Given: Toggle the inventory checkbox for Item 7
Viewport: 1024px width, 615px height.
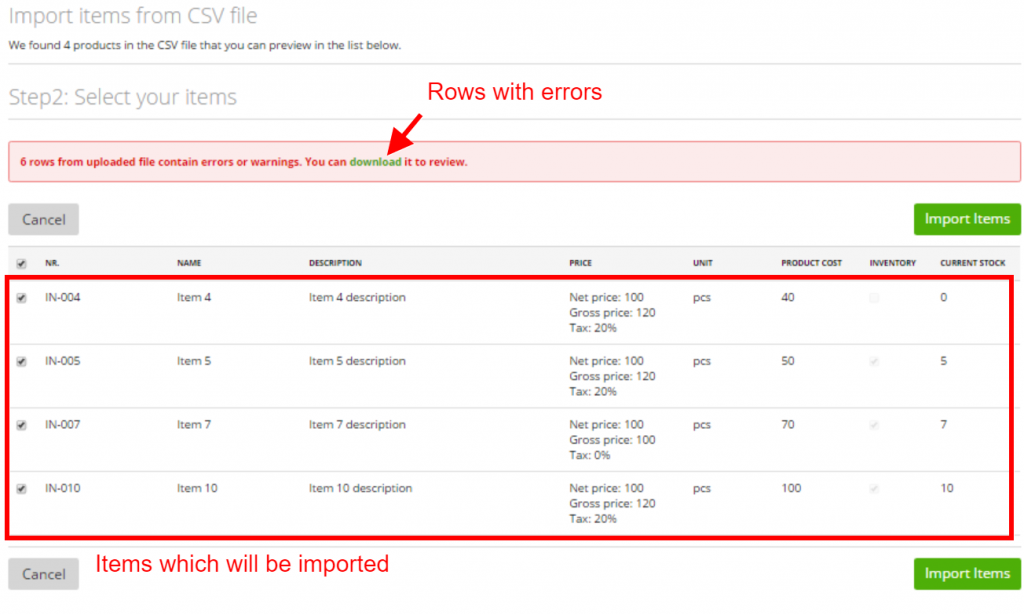Looking at the screenshot, I should click(874, 424).
